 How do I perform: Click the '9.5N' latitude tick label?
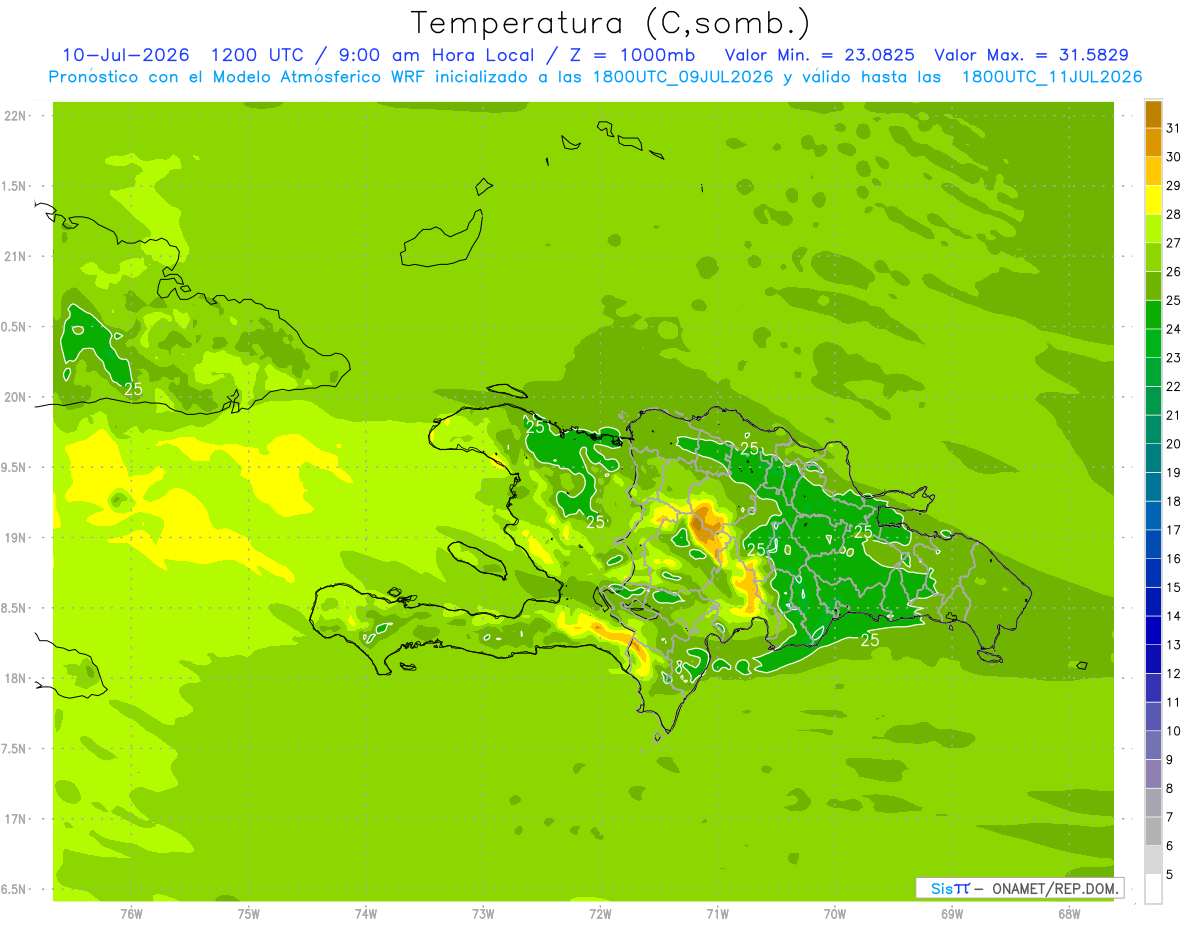point(13,468)
